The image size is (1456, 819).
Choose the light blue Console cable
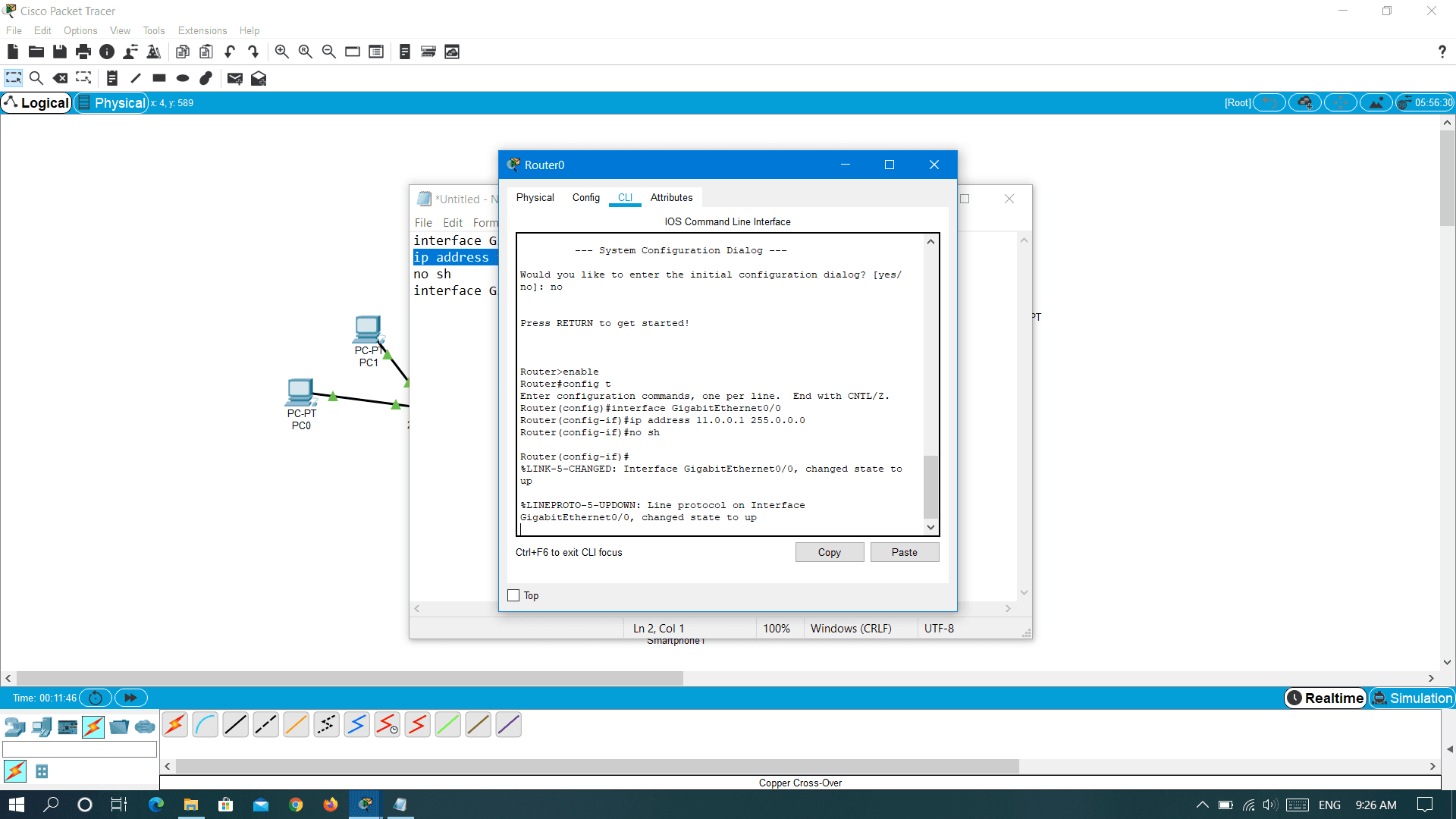point(206,725)
